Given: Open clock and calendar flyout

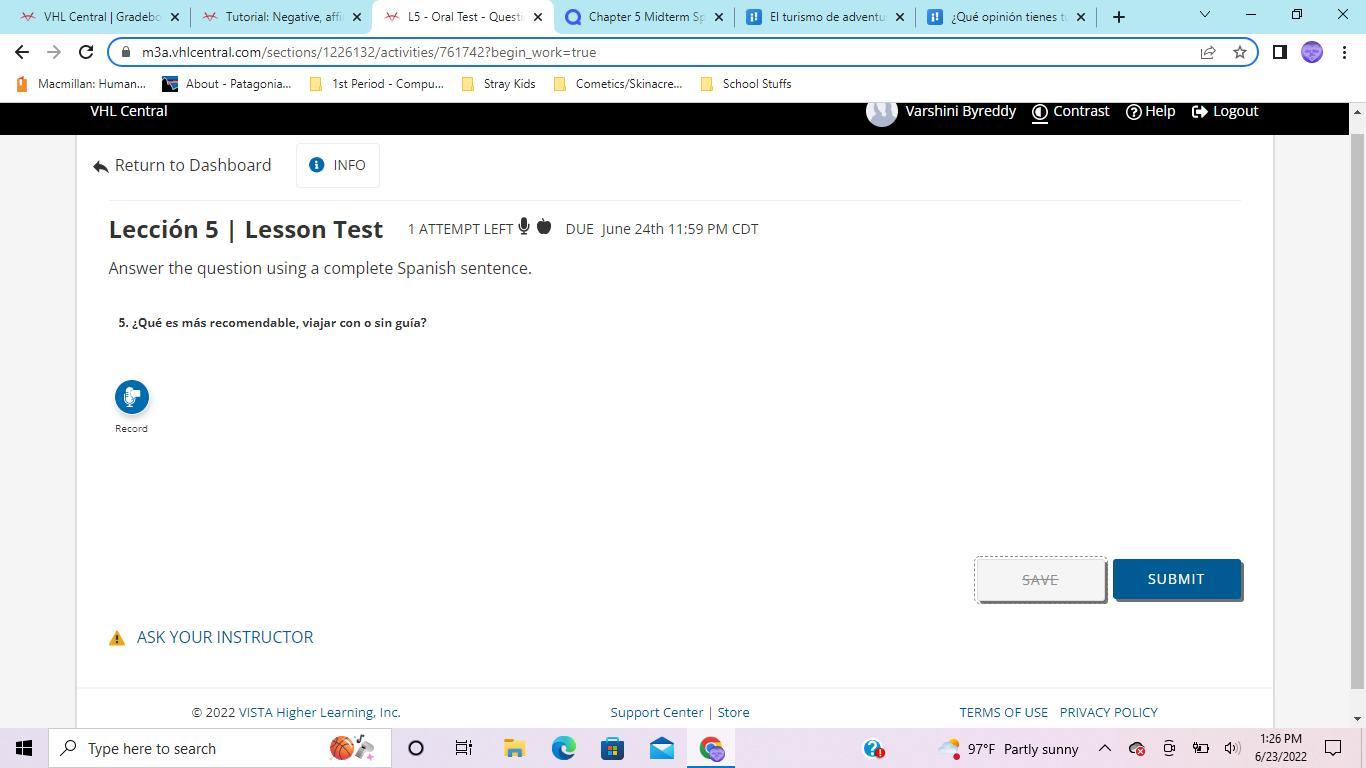Looking at the screenshot, I should [1280, 748].
